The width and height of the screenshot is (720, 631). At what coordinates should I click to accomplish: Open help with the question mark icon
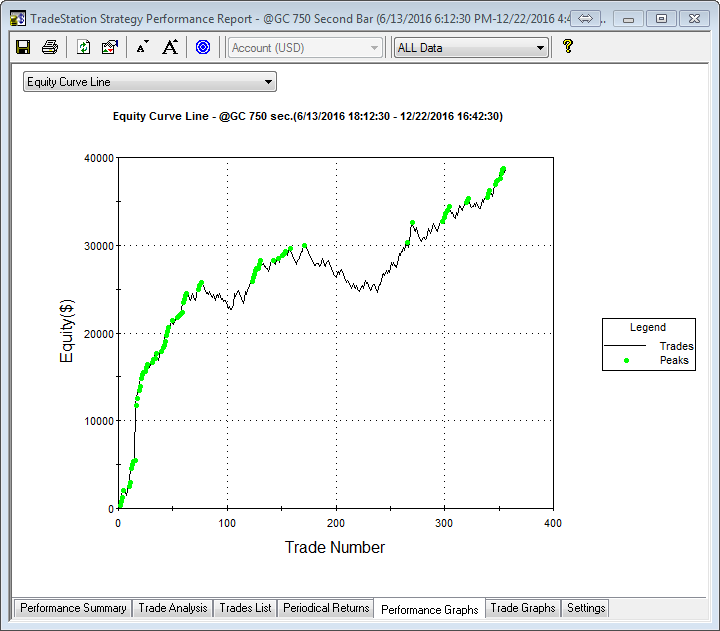(567, 47)
